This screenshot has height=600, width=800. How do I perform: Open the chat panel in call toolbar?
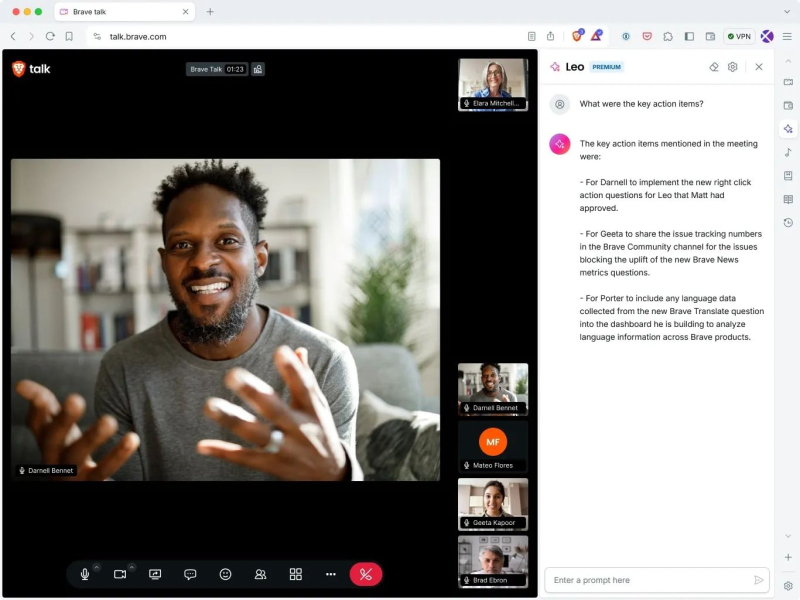[190, 574]
